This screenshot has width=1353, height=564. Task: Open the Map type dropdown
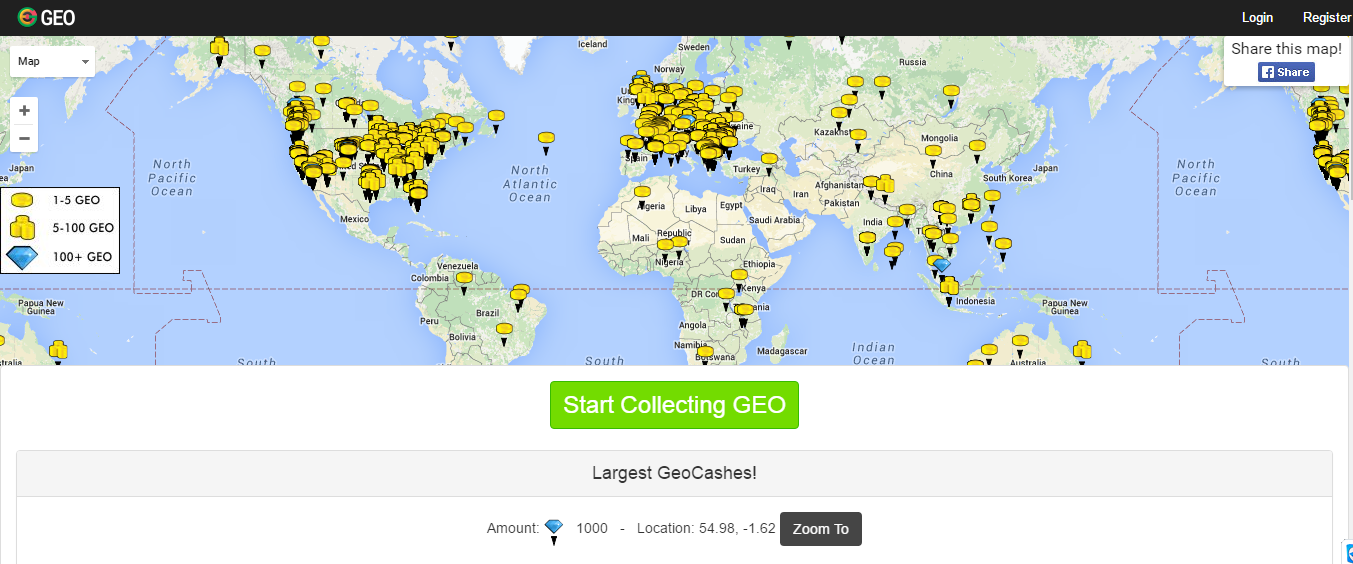[x=53, y=61]
